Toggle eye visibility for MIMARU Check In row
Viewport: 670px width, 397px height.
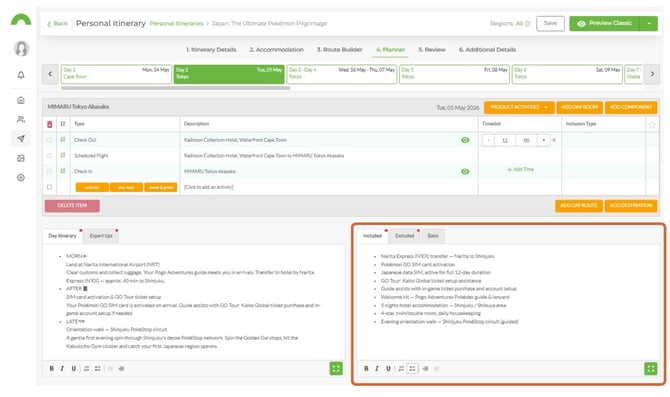tap(465, 171)
